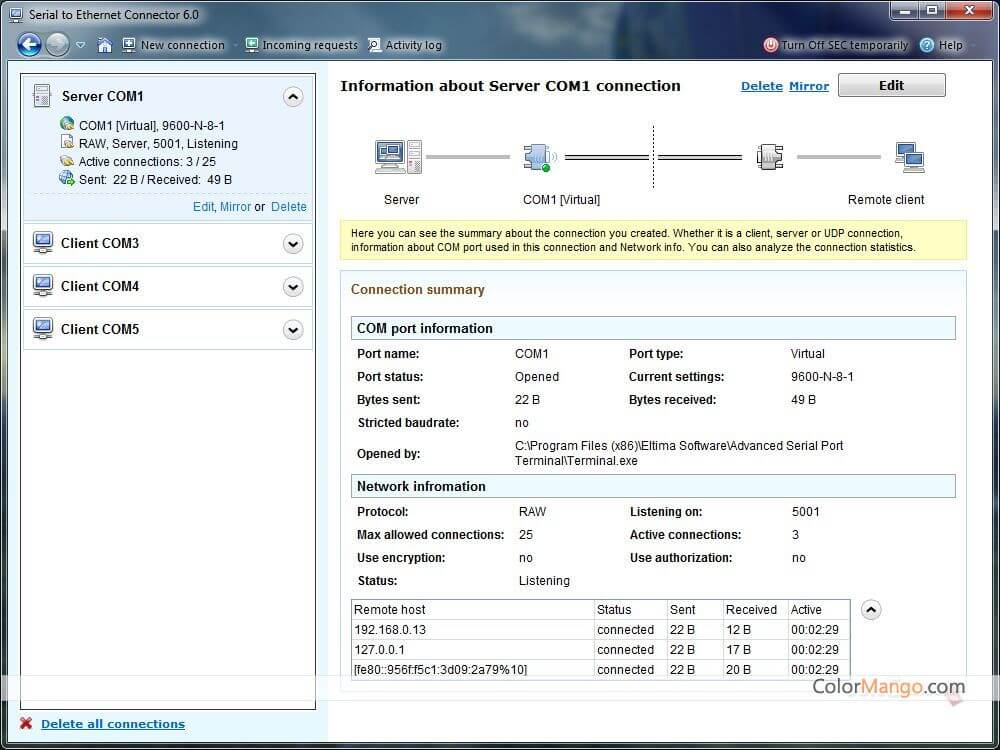Viewport: 1000px width, 750px height.
Task: Expand the Client COM5 connection
Action: (x=292, y=330)
